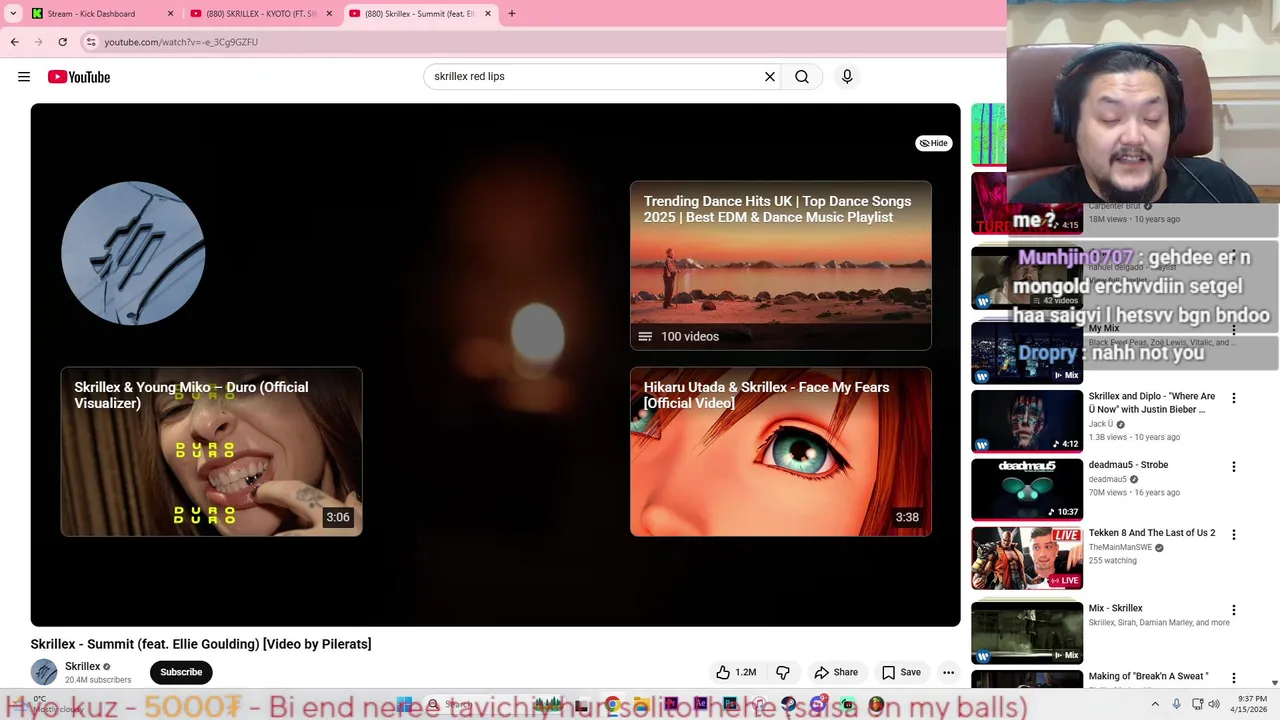Viewport: 1280px width, 720px height.
Task: Reload the current page
Action: (x=62, y=42)
